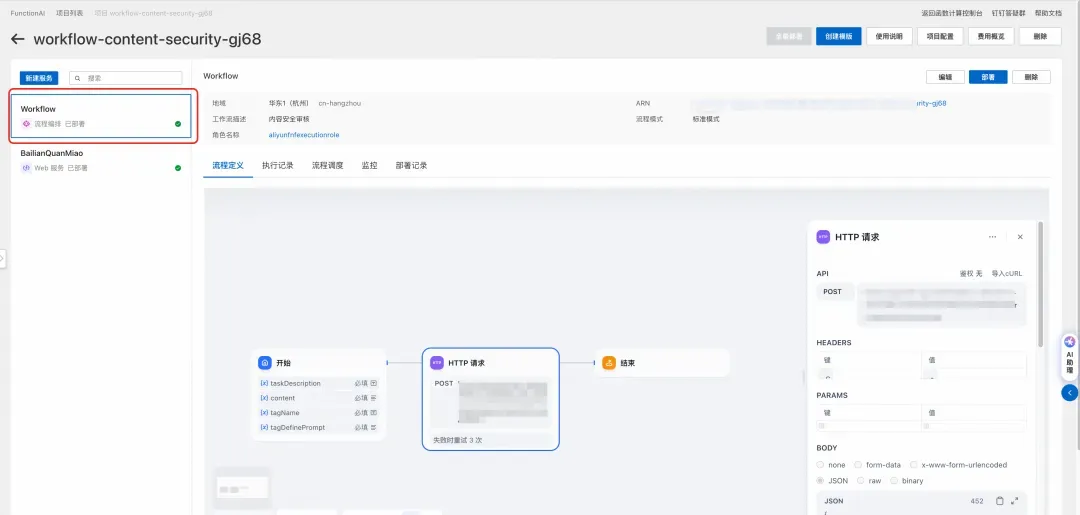Expand the JSON editor to fullscreen
This screenshot has width=1080, height=515.
tap(1015, 501)
